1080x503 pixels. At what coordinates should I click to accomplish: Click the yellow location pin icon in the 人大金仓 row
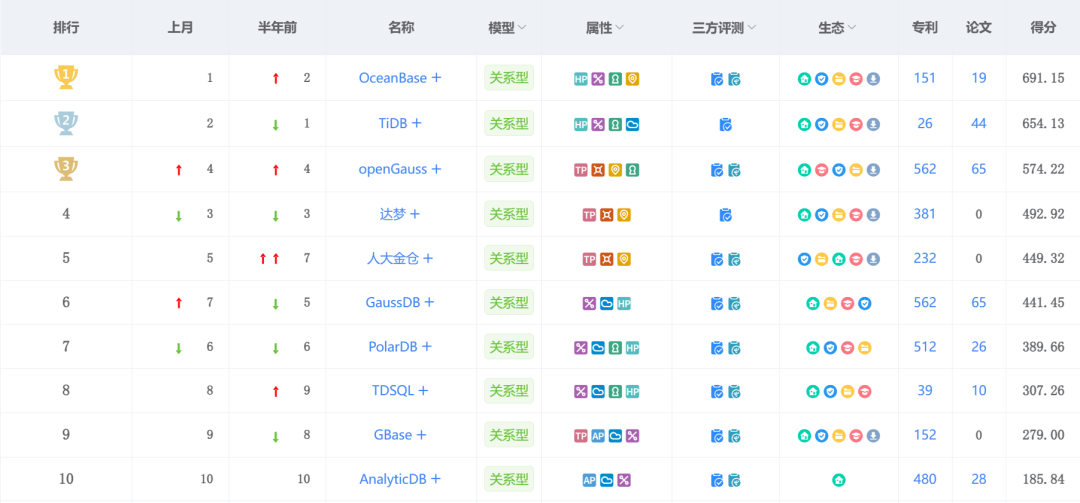pos(624,259)
